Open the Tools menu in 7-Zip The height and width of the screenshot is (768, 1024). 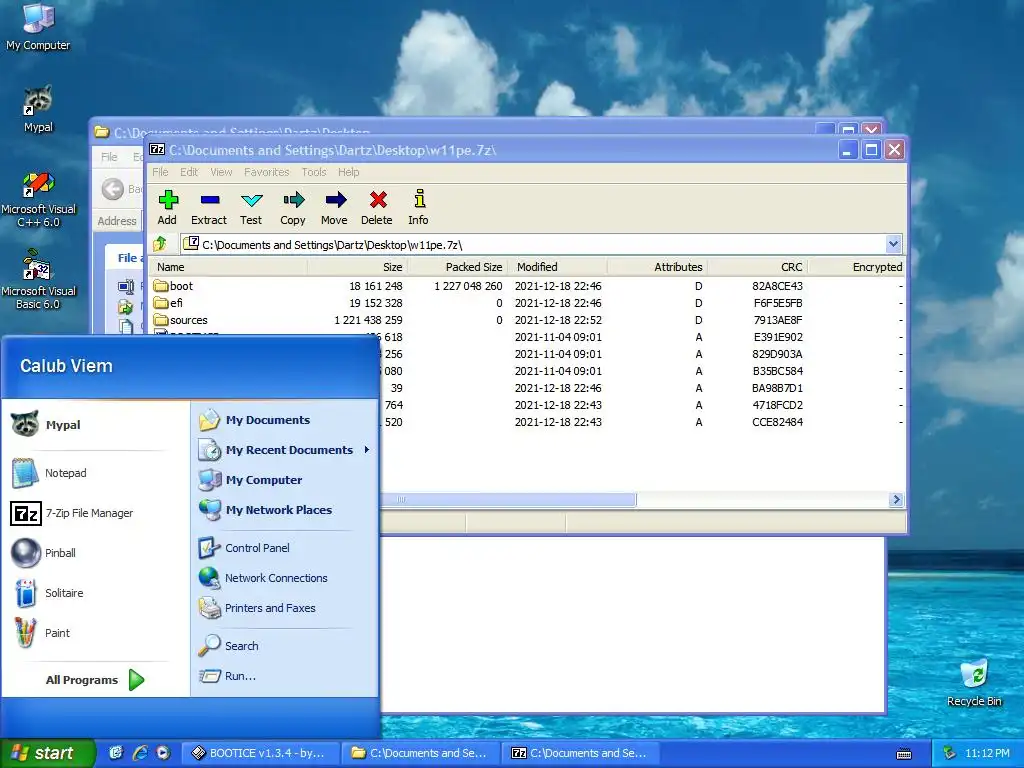[313, 172]
